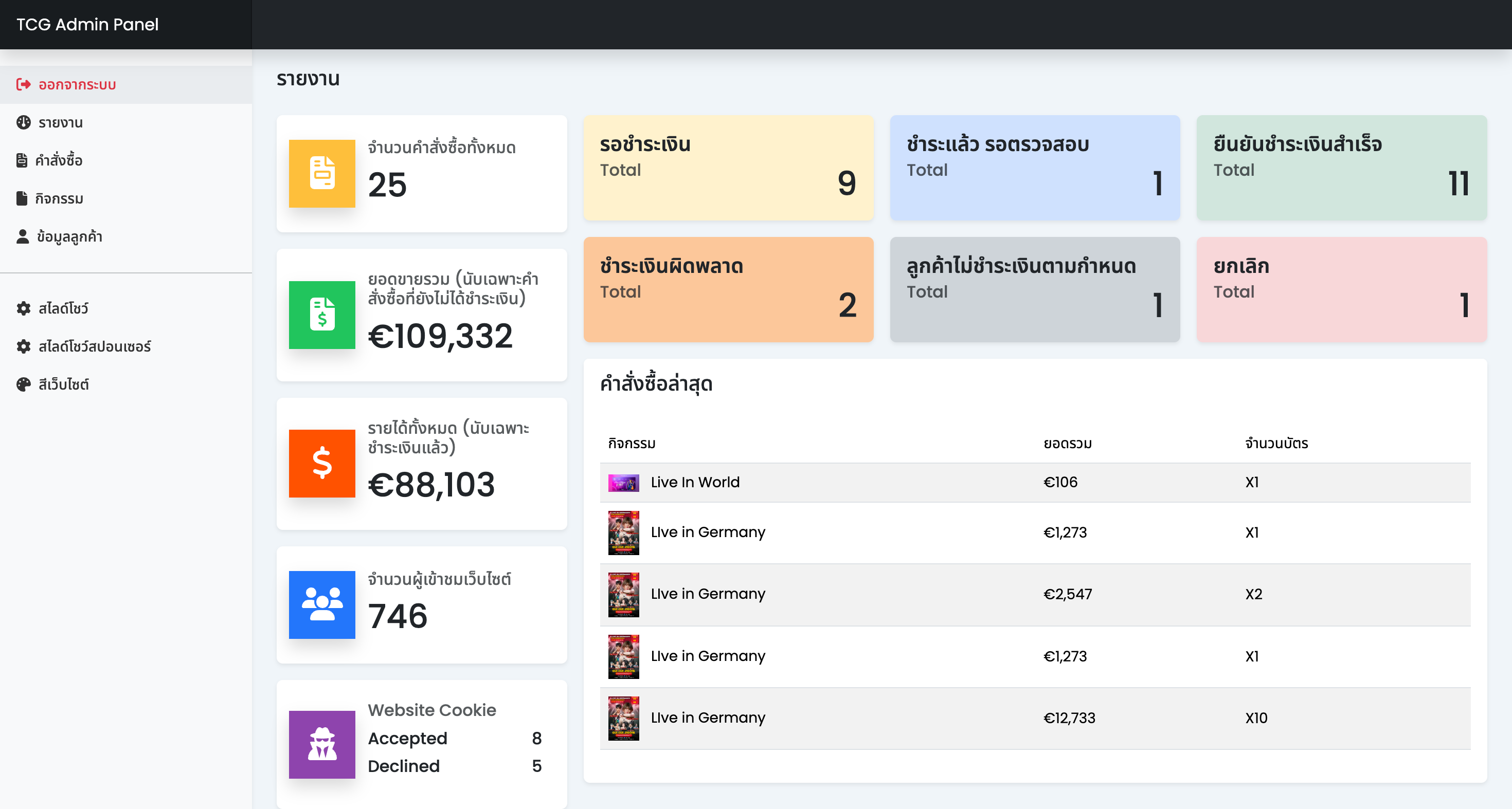This screenshot has width=1512, height=809.
Task: Open the pink ยกเลิก cancelled card
Action: pyautogui.click(x=1341, y=289)
